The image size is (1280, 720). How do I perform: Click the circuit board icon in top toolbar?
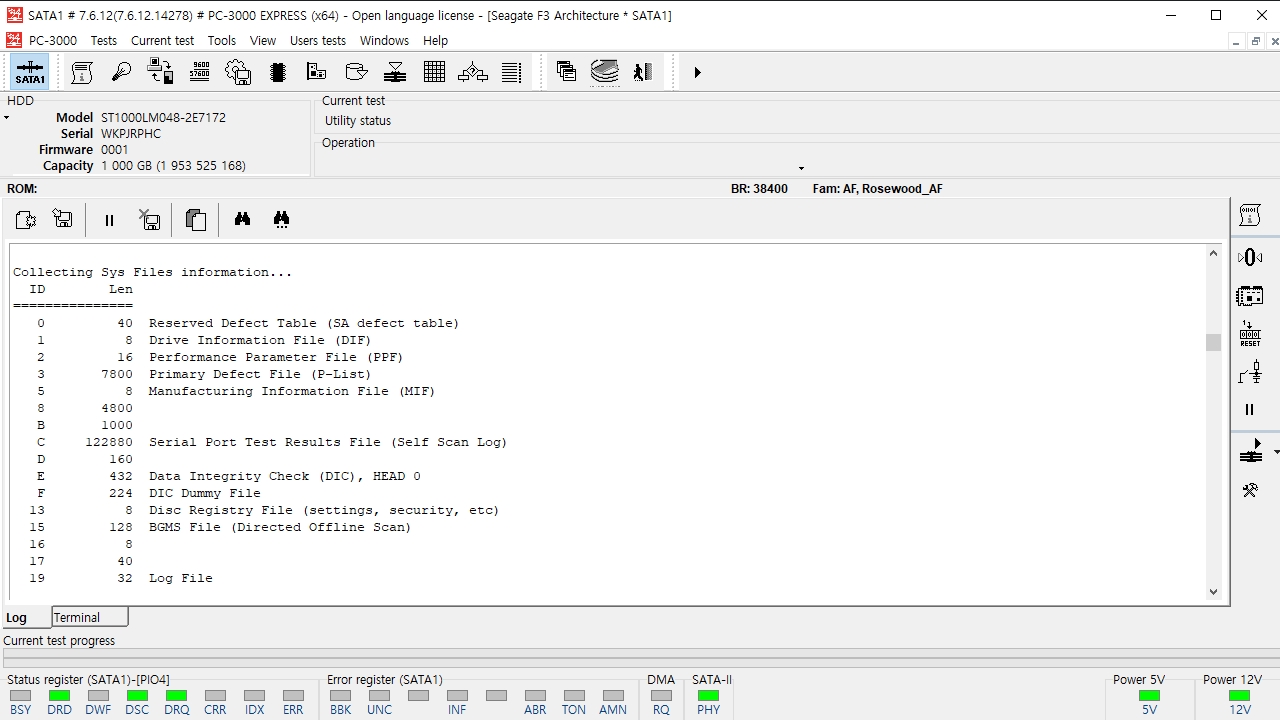(317, 72)
